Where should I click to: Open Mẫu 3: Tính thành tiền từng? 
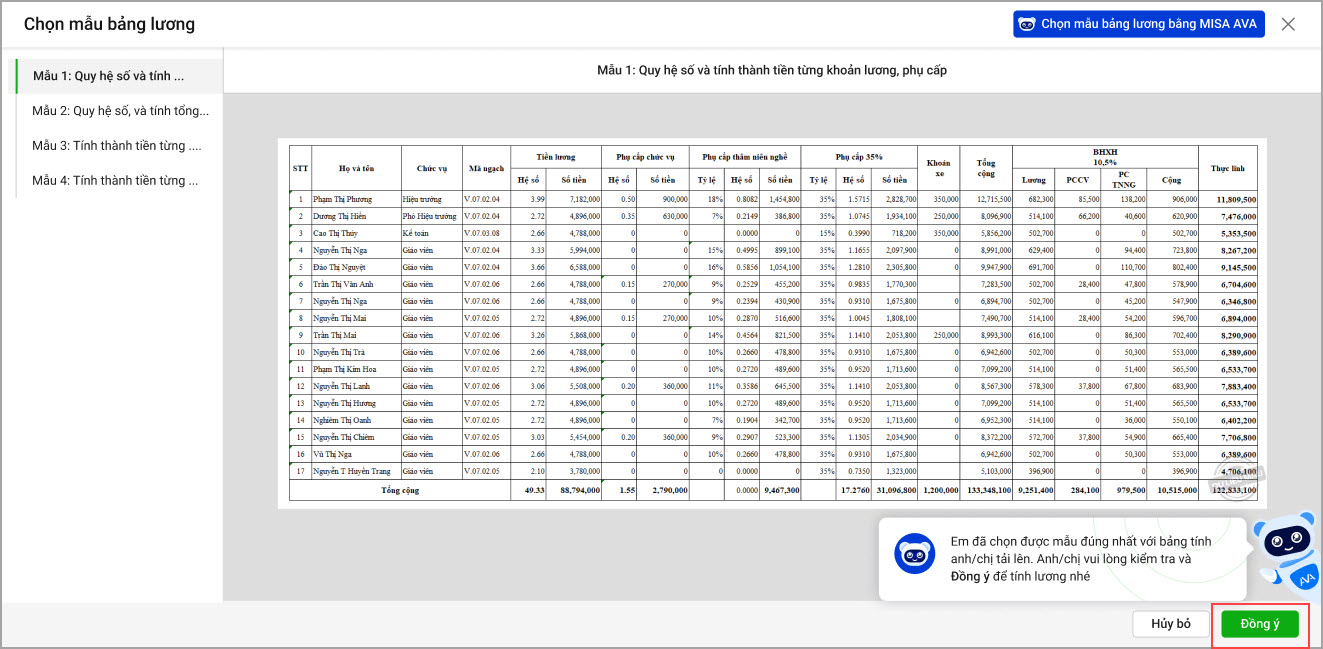tap(116, 146)
